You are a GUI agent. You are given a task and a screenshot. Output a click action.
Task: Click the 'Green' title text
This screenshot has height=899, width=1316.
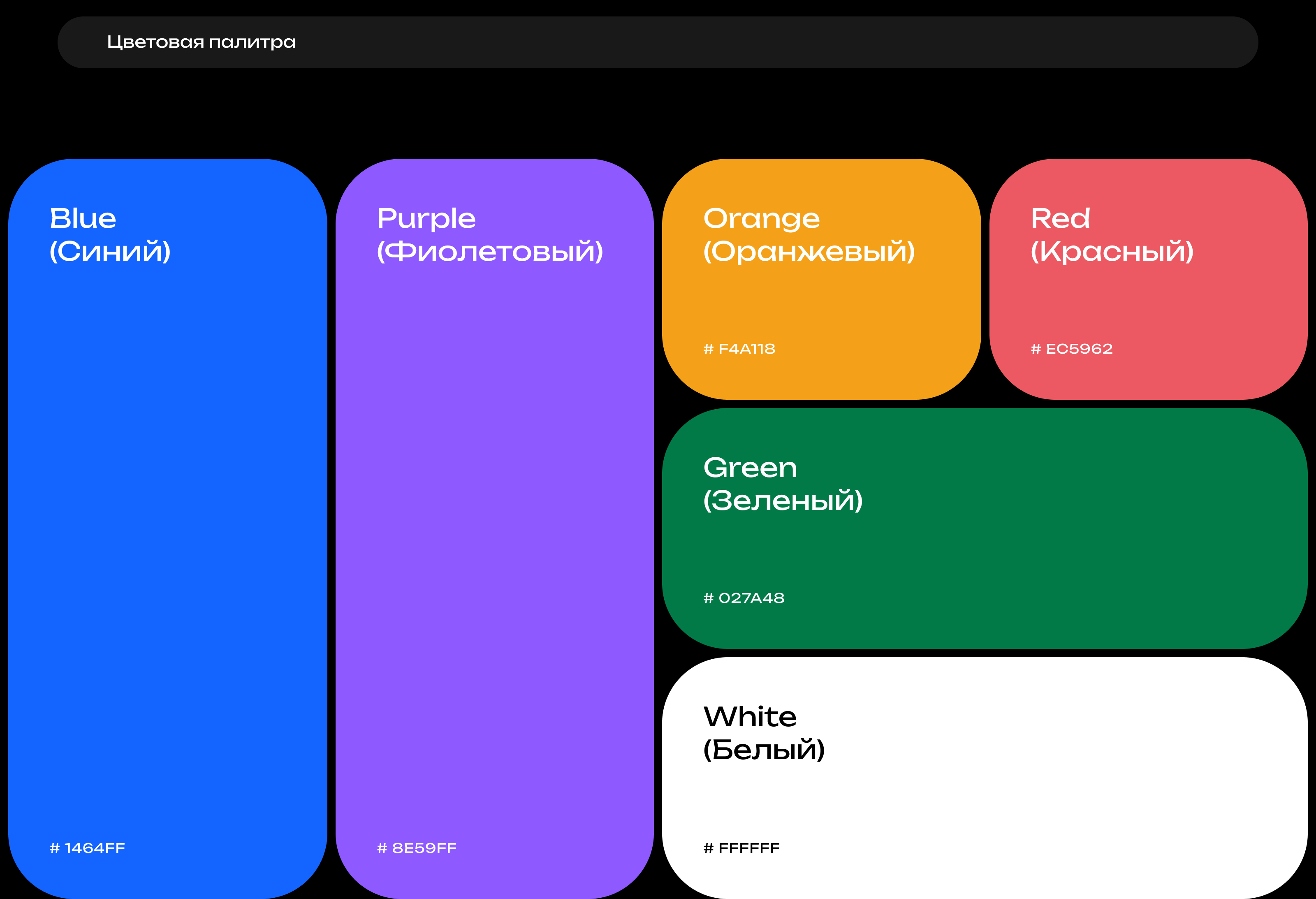tap(750, 468)
